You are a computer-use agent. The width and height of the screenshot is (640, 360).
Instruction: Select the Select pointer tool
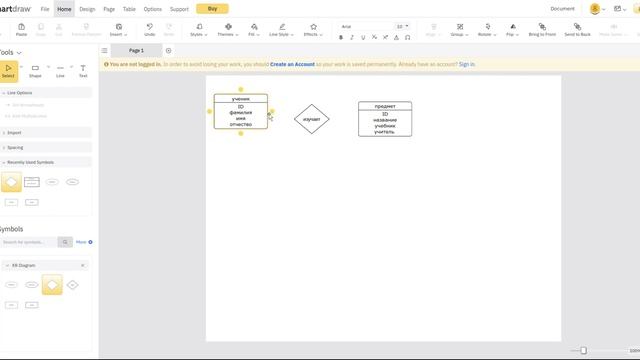(8, 71)
